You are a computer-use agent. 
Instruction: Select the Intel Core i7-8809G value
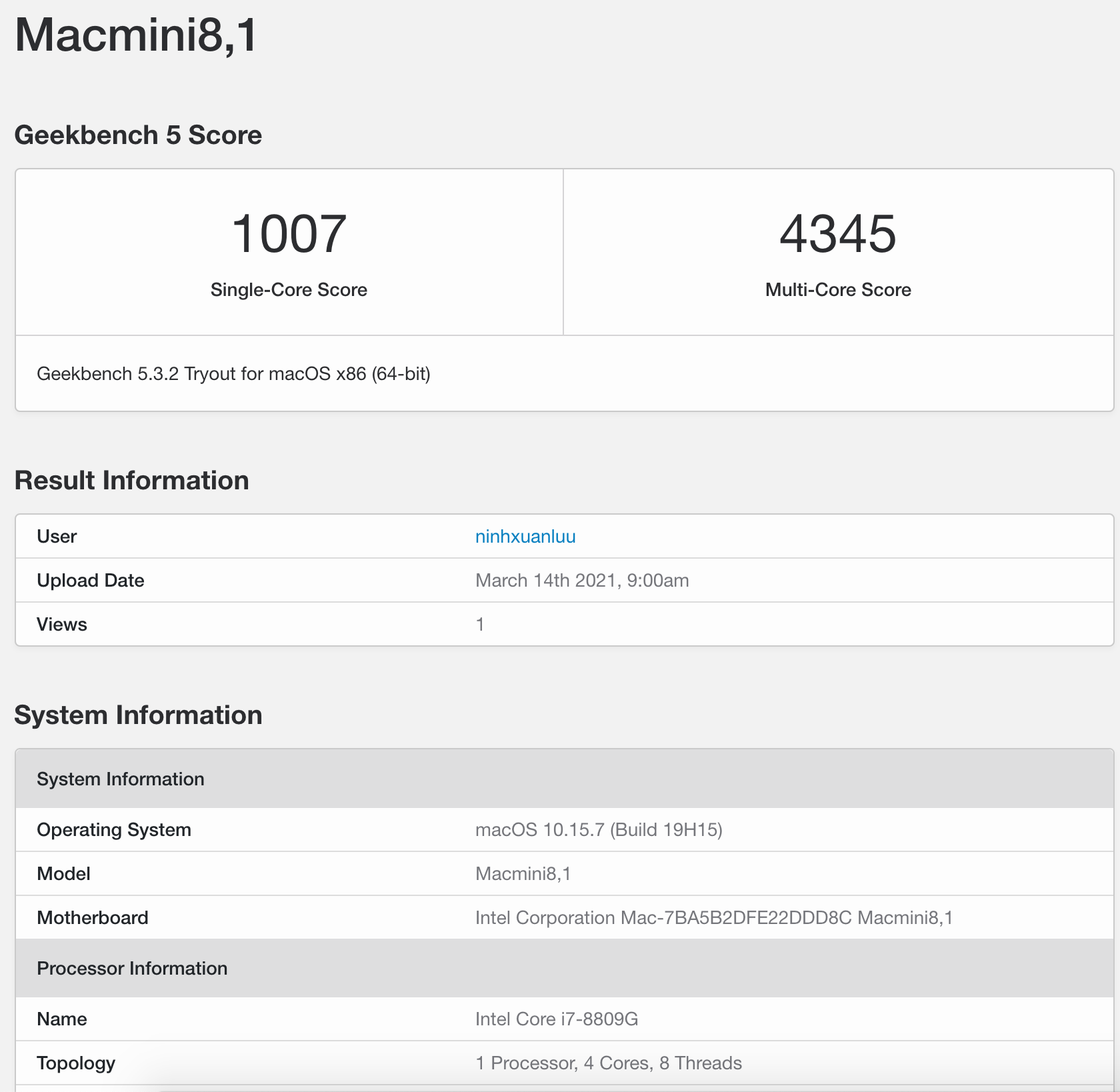click(557, 1019)
